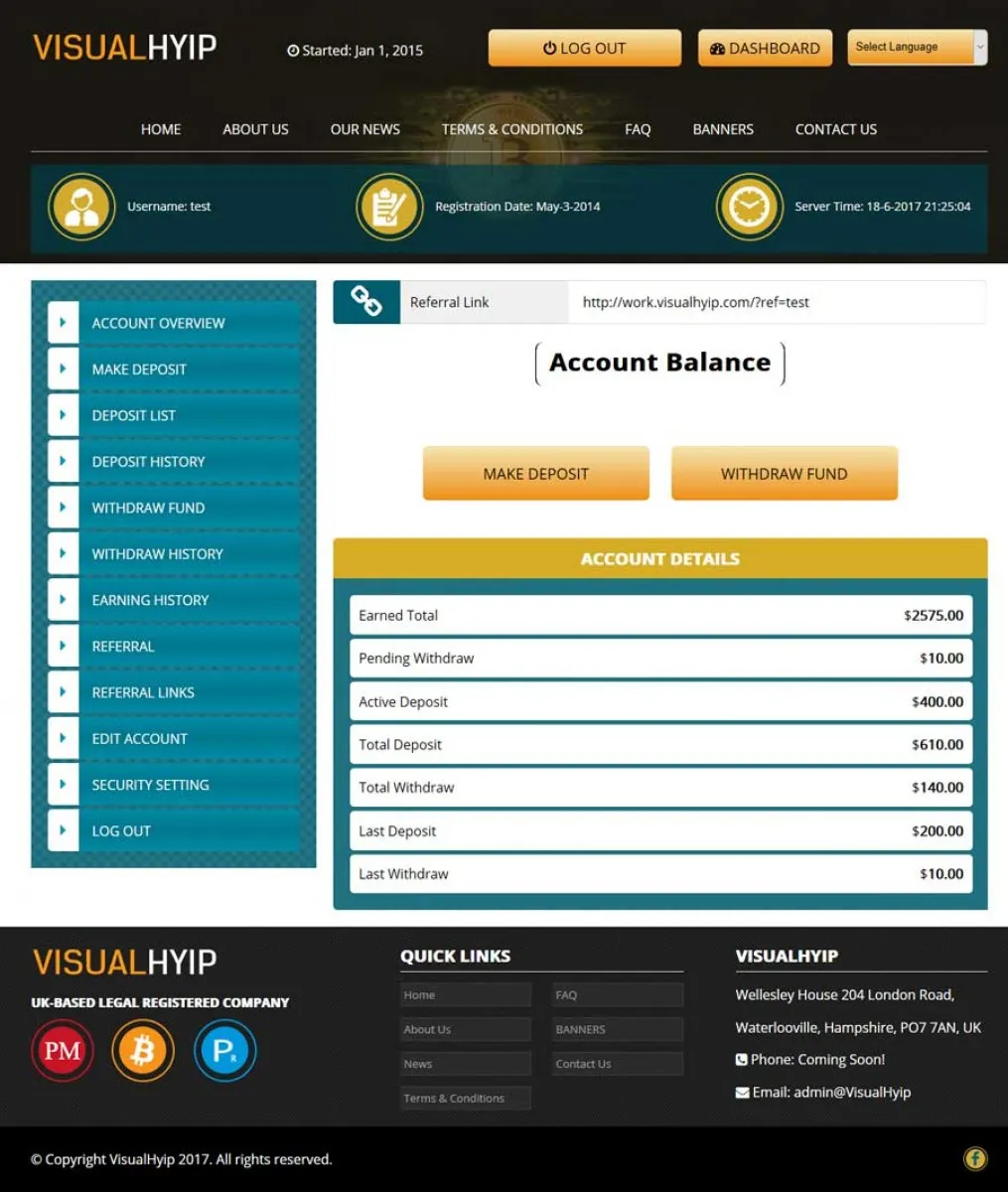Click the chain link icon beside Referral Link
This screenshot has width=1008, height=1192.
click(x=365, y=302)
